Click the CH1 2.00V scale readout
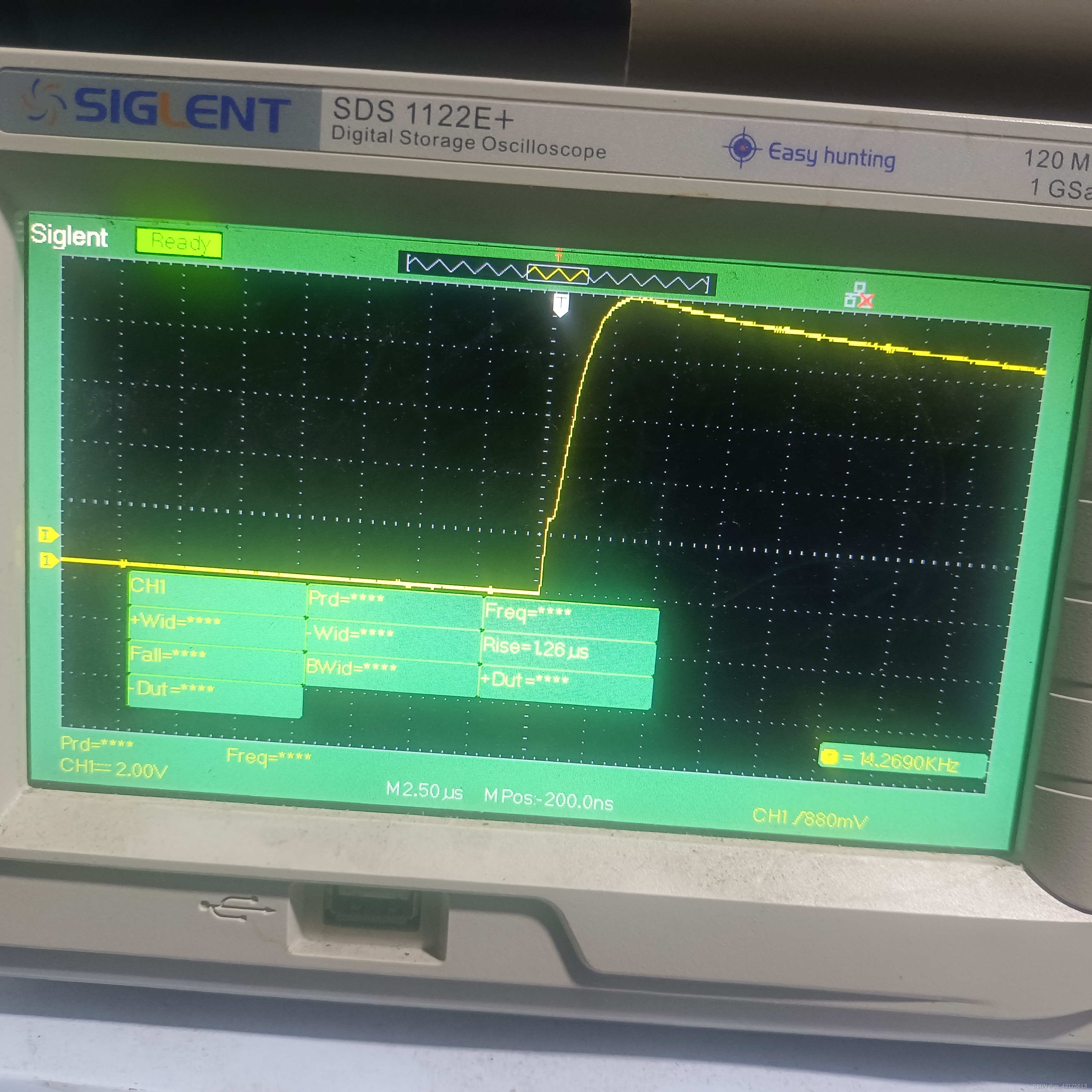The width and height of the screenshot is (1092, 1092). [114, 768]
